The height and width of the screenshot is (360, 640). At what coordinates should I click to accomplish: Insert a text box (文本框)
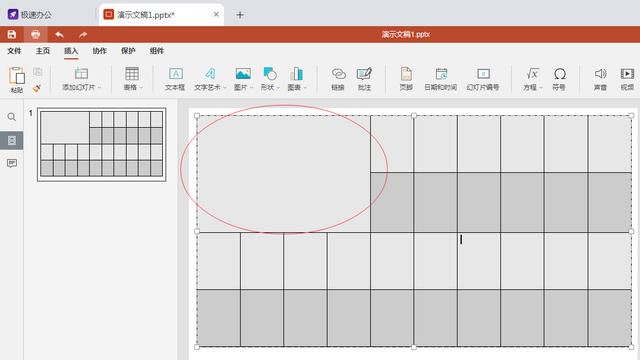(x=176, y=79)
